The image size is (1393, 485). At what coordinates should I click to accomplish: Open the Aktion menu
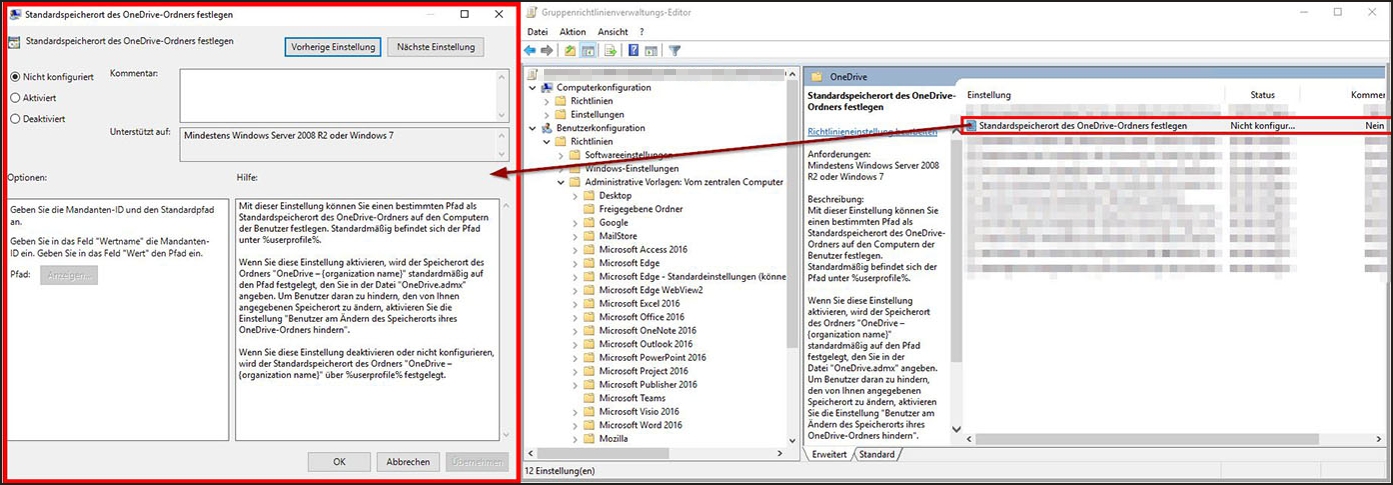tap(572, 32)
